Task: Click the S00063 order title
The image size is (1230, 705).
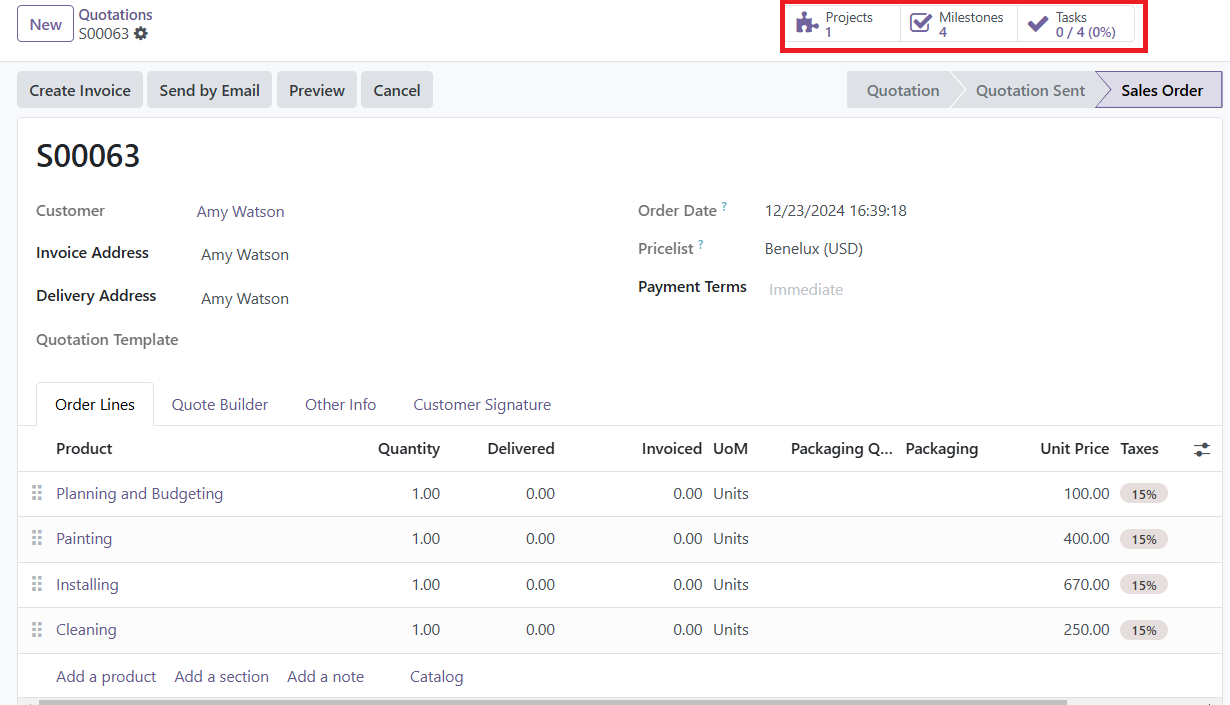Action: (x=88, y=156)
